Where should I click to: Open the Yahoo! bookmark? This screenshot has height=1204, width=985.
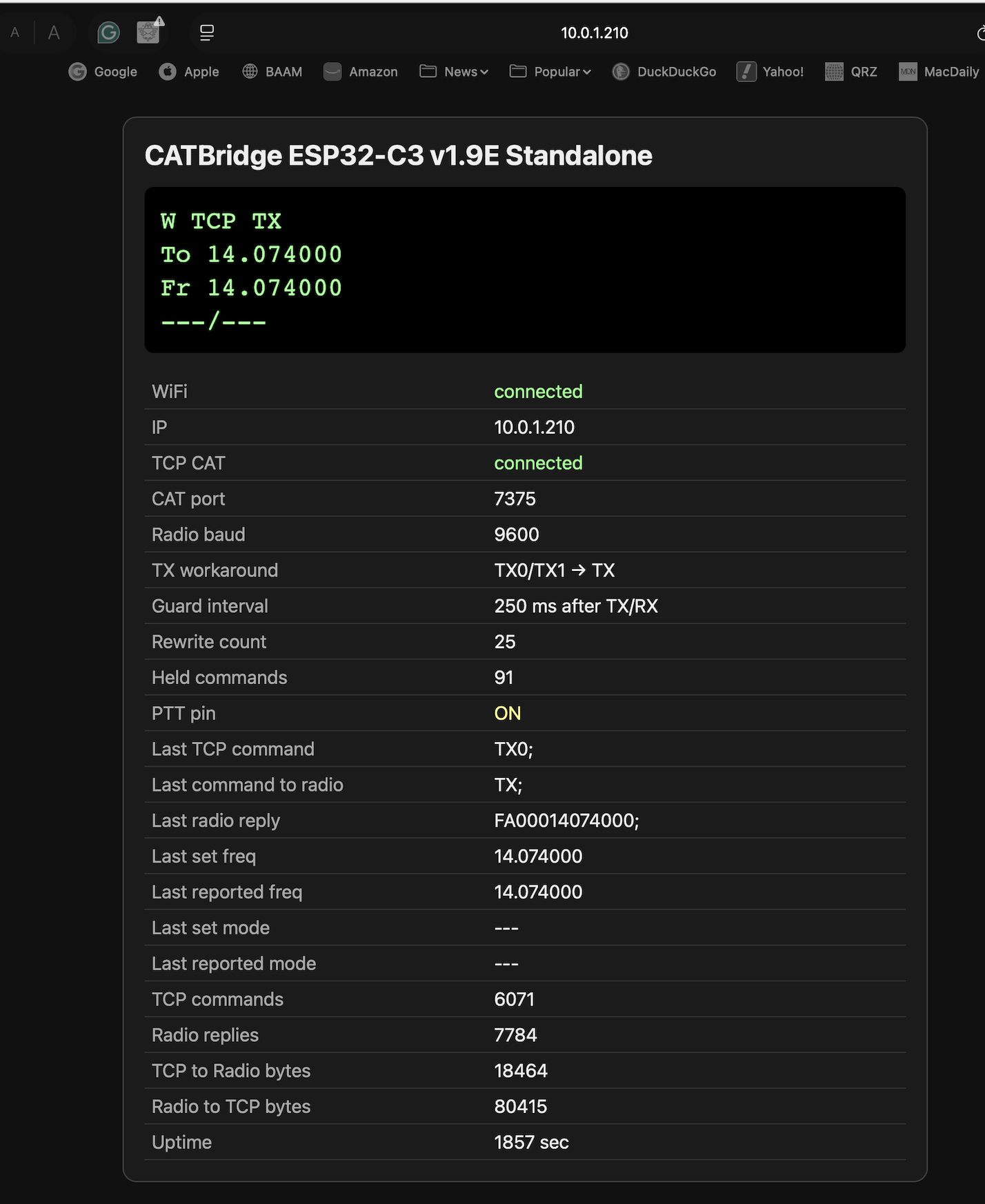pos(770,72)
